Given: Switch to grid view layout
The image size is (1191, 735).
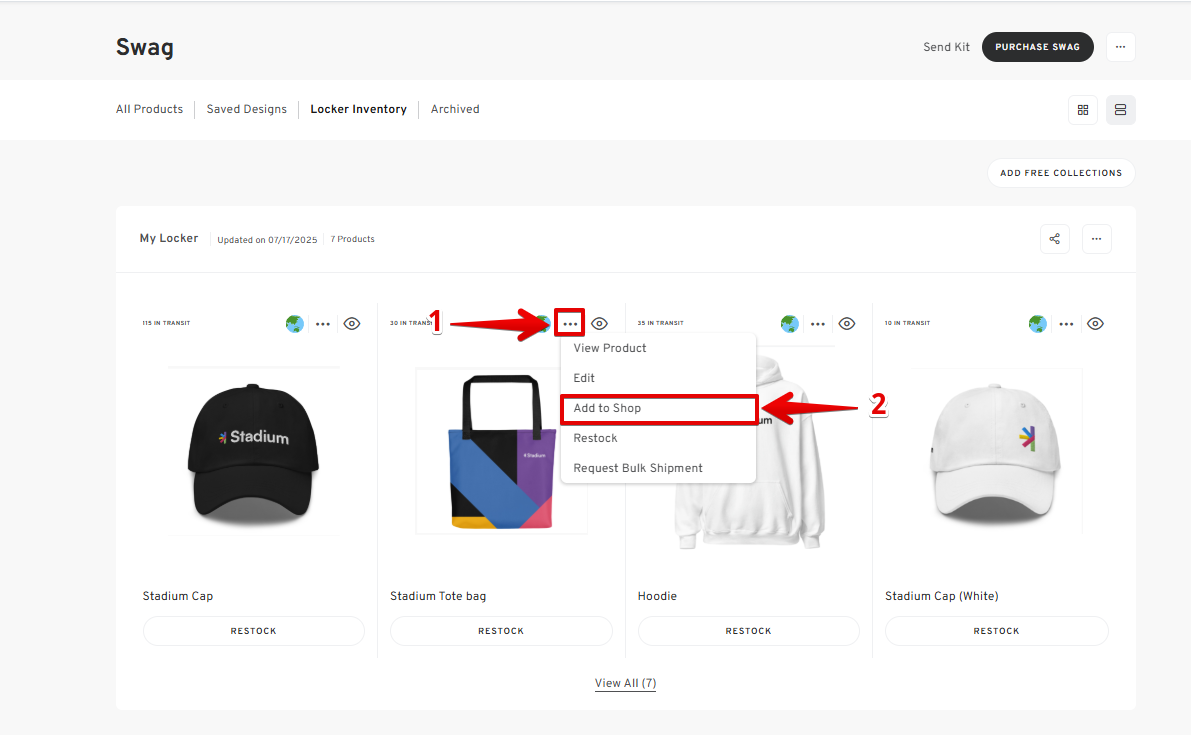Looking at the screenshot, I should [1083, 109].
